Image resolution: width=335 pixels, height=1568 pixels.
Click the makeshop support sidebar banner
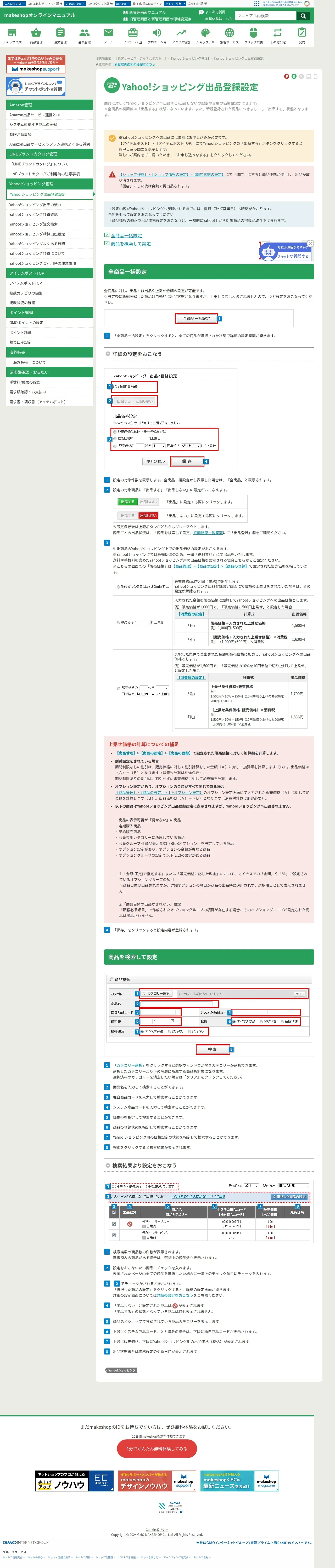35,65
